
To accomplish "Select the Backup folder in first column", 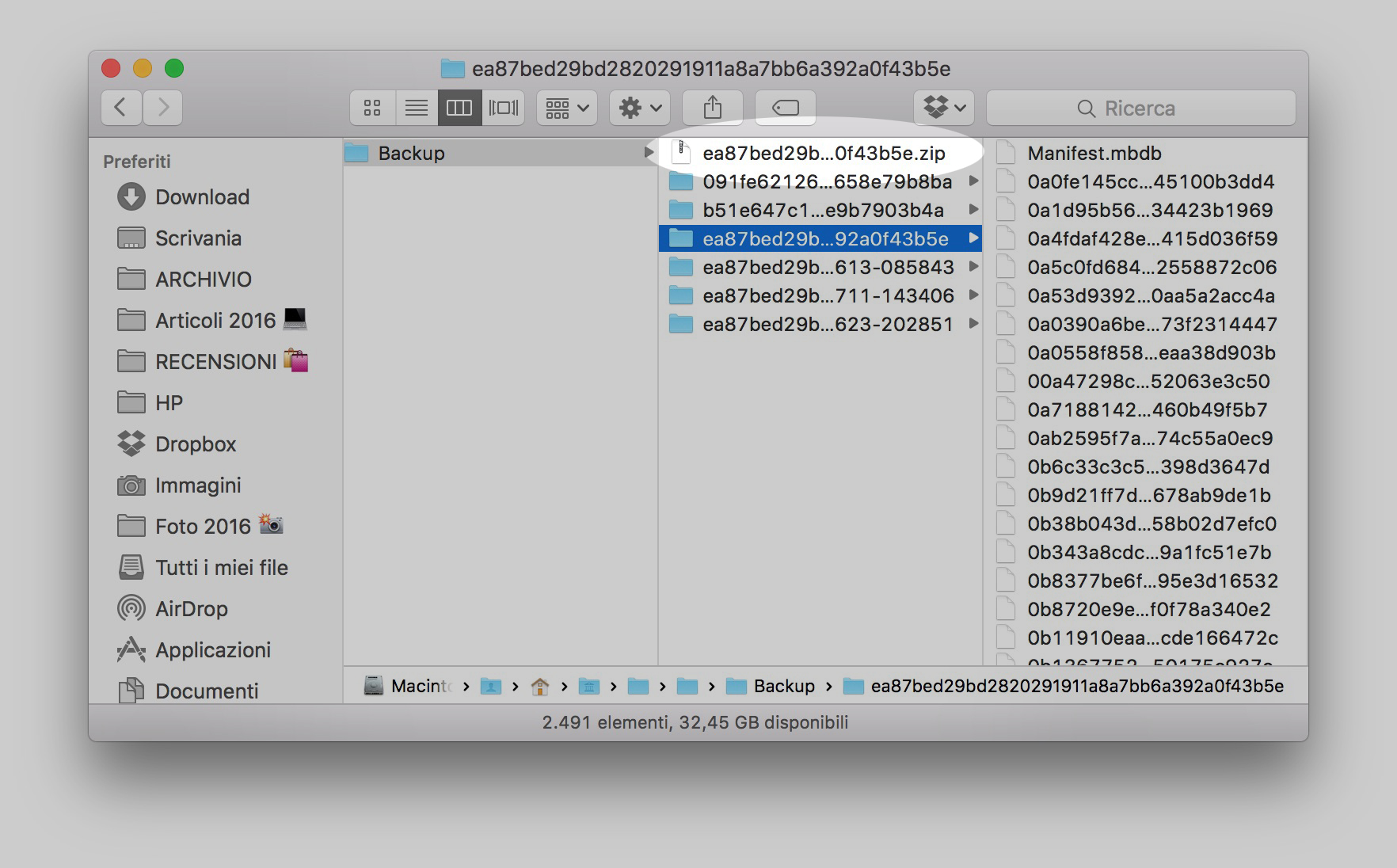I will tap(501, 153).
